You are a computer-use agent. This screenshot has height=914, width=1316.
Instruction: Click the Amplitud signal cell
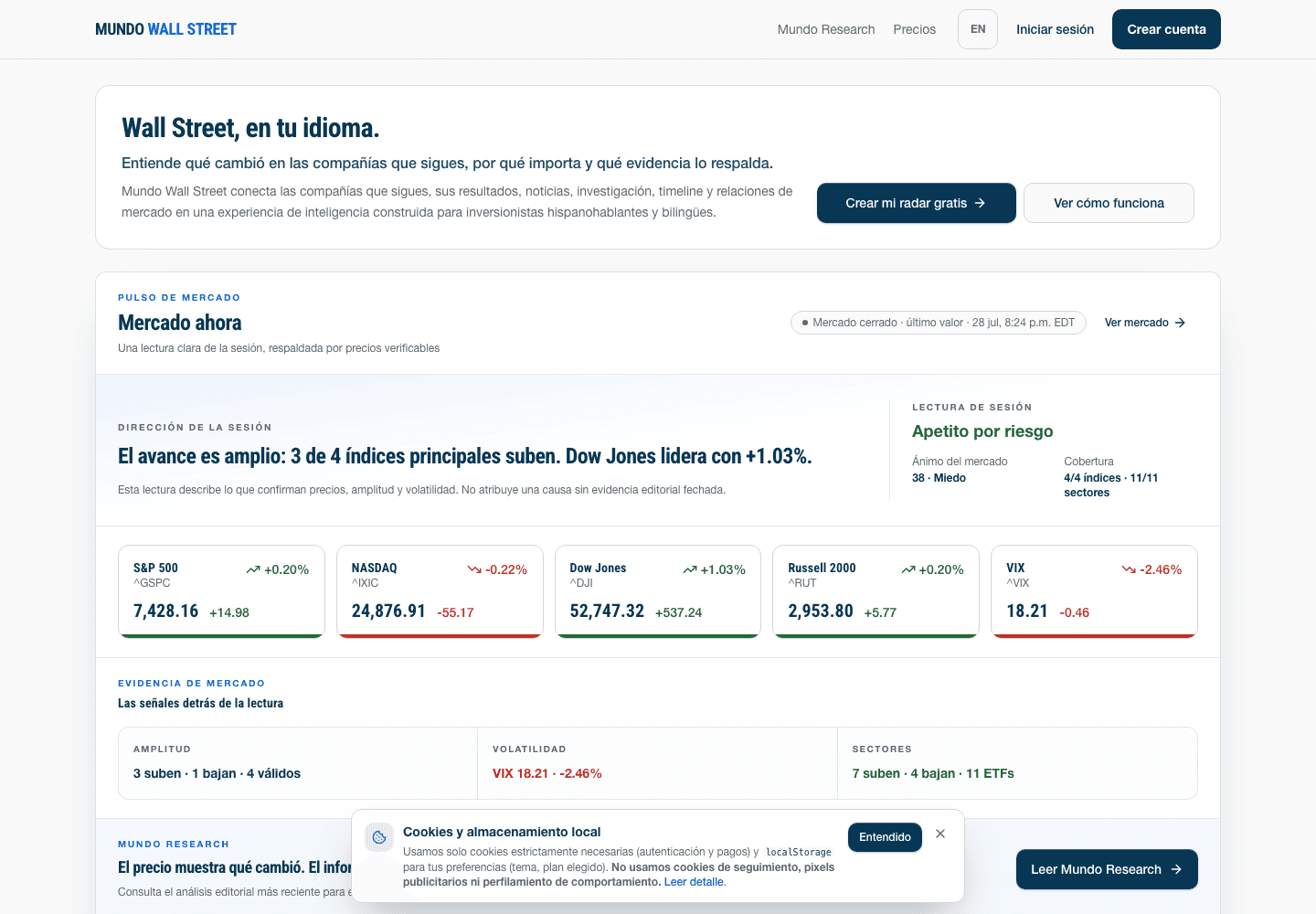(298, 763)
